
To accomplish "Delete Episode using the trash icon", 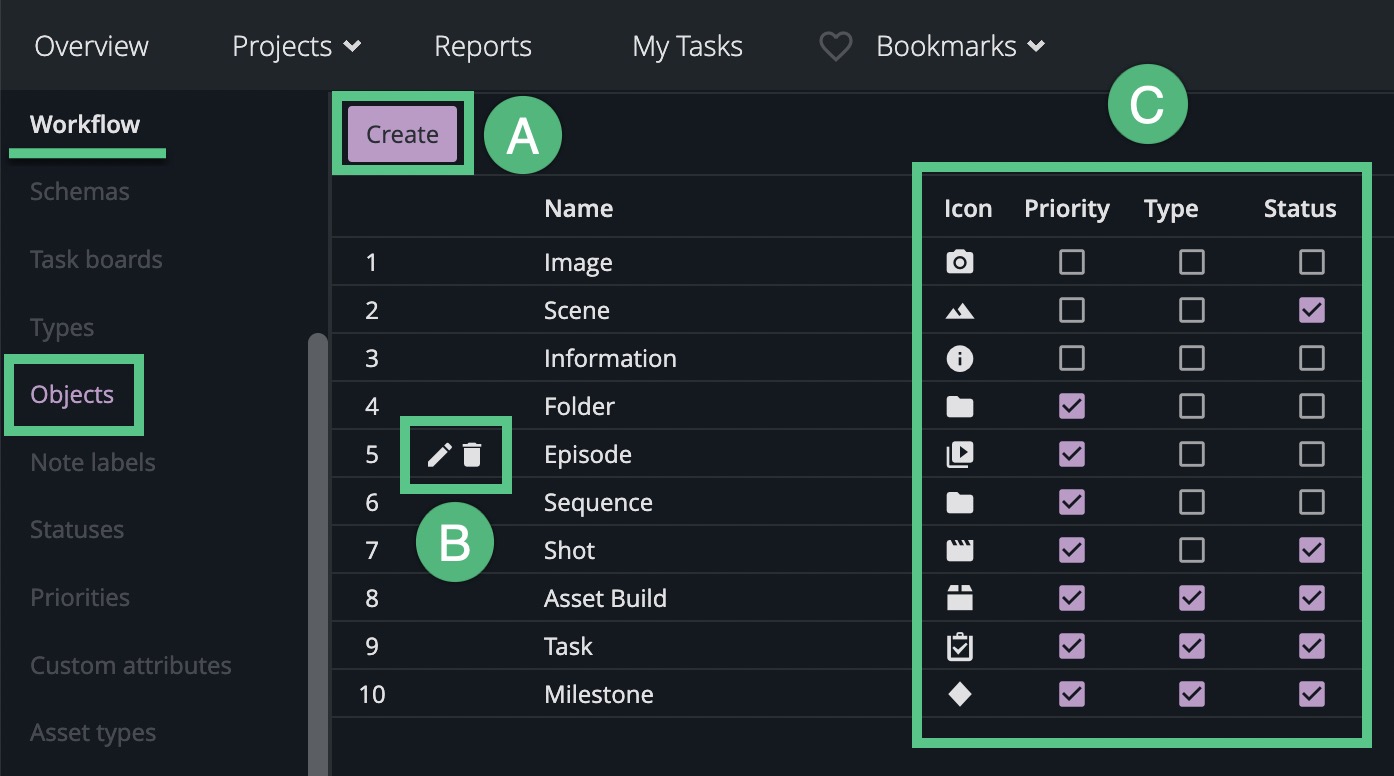I will click(474, 454).
